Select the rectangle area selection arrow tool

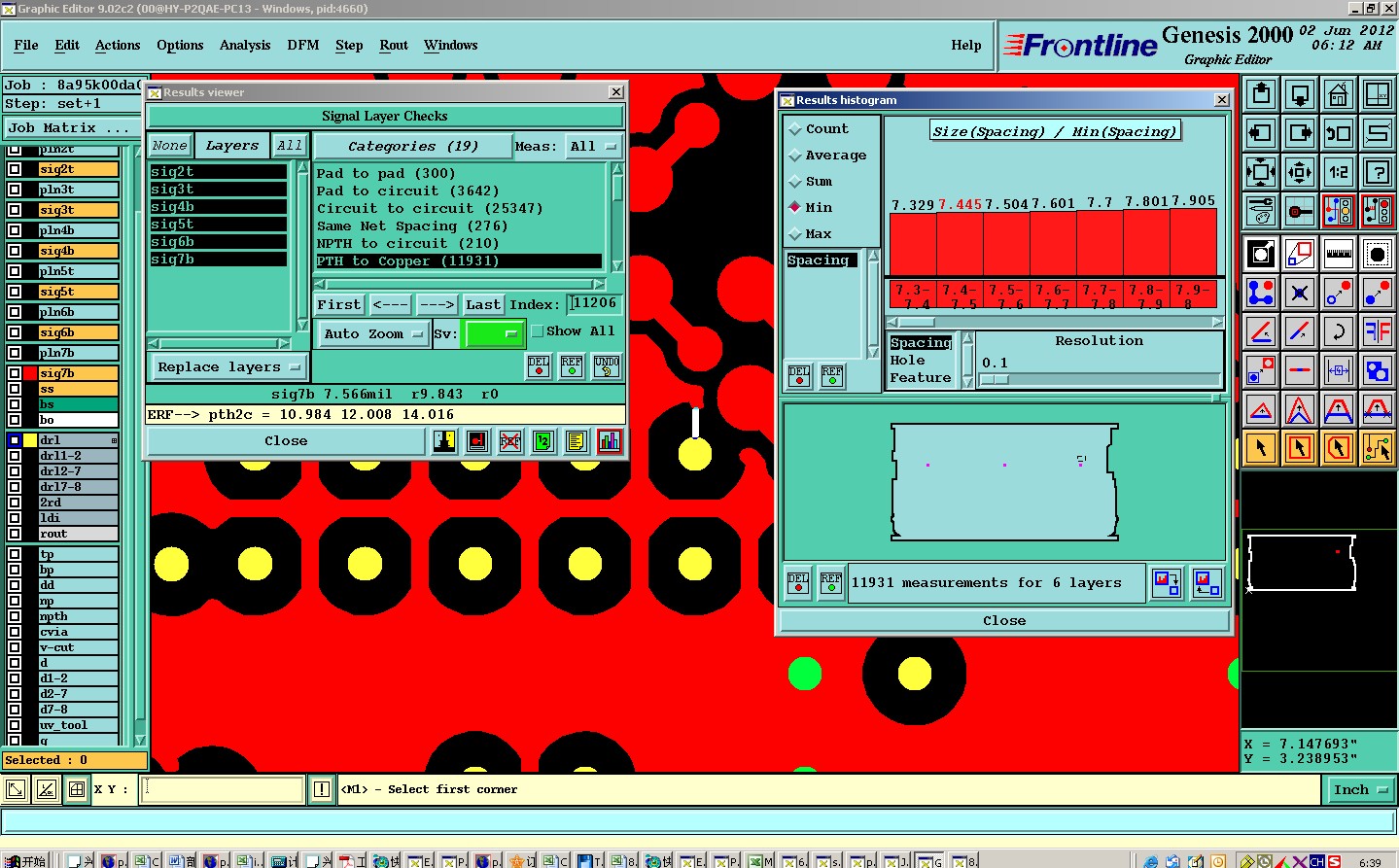1300,448
